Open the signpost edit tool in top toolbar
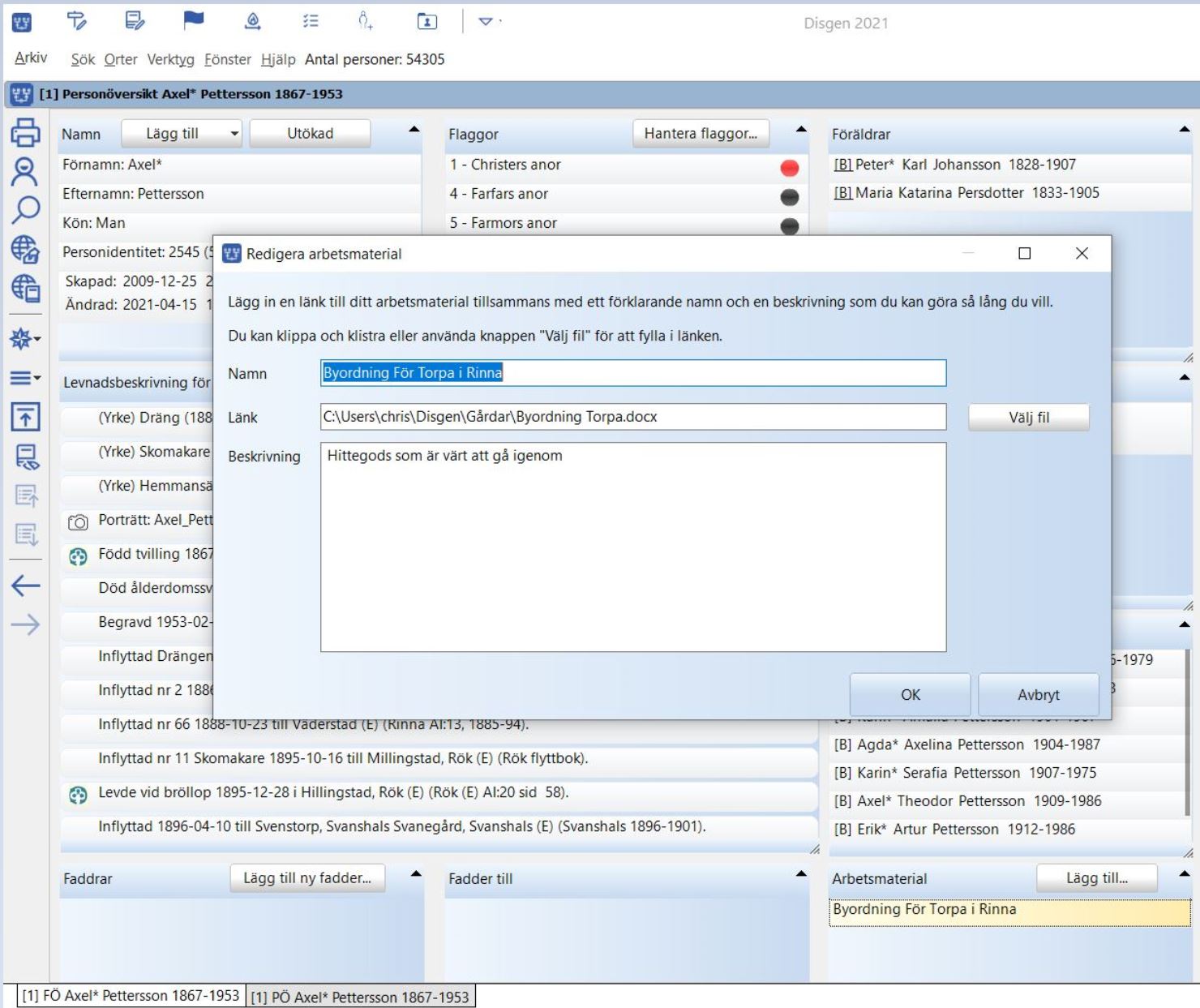Image resolution: width=1200 pixels, height=1008 pixels. coord(77,21)
